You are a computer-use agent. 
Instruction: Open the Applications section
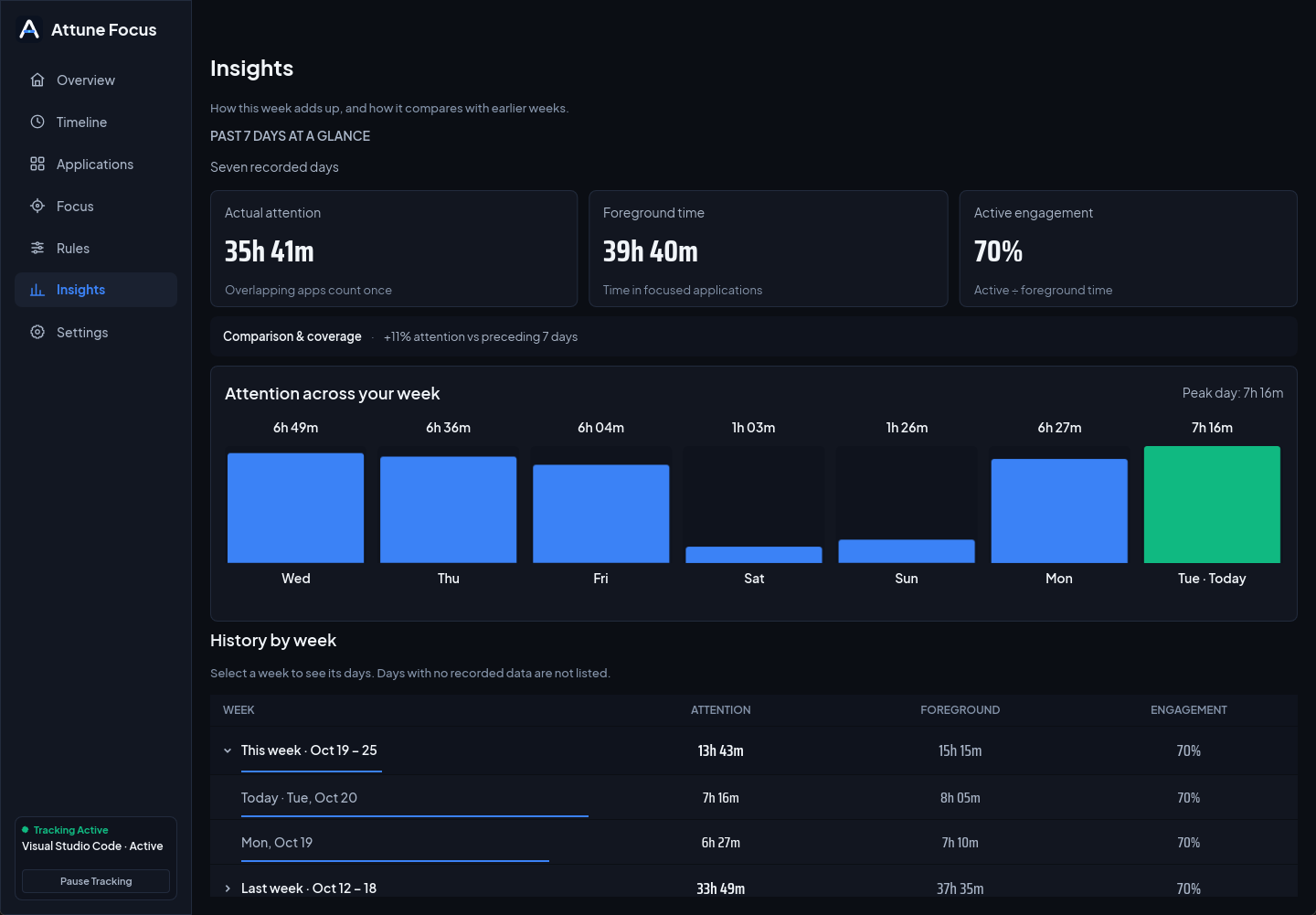pyautogui.click(x=96, y=164)
